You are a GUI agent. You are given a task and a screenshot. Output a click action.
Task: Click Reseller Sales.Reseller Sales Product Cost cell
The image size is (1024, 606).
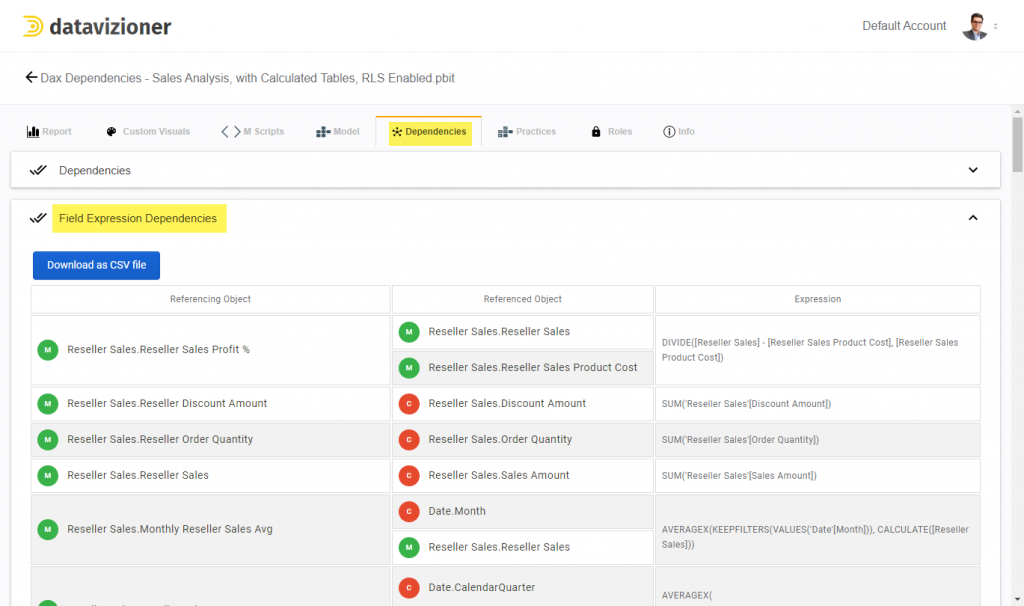pyautogui.click(x=522, y=368)
